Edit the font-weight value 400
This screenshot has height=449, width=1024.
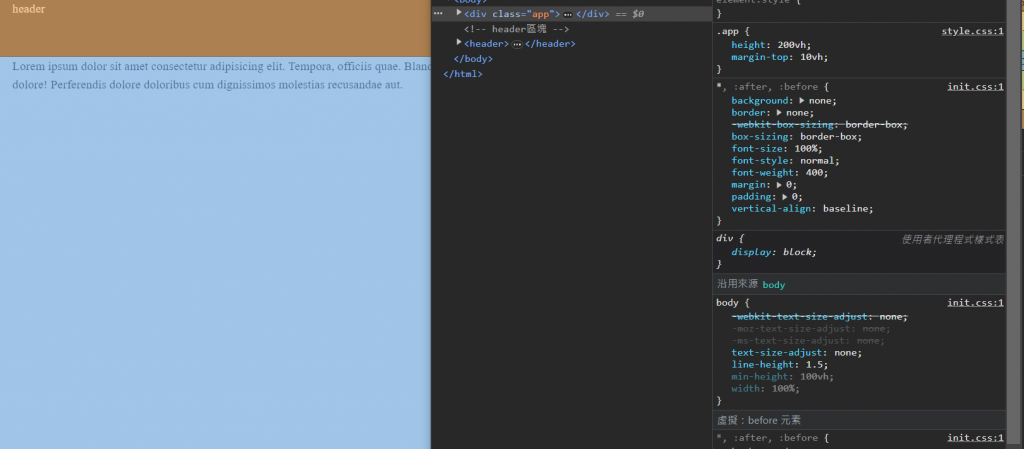click(816, 173)
